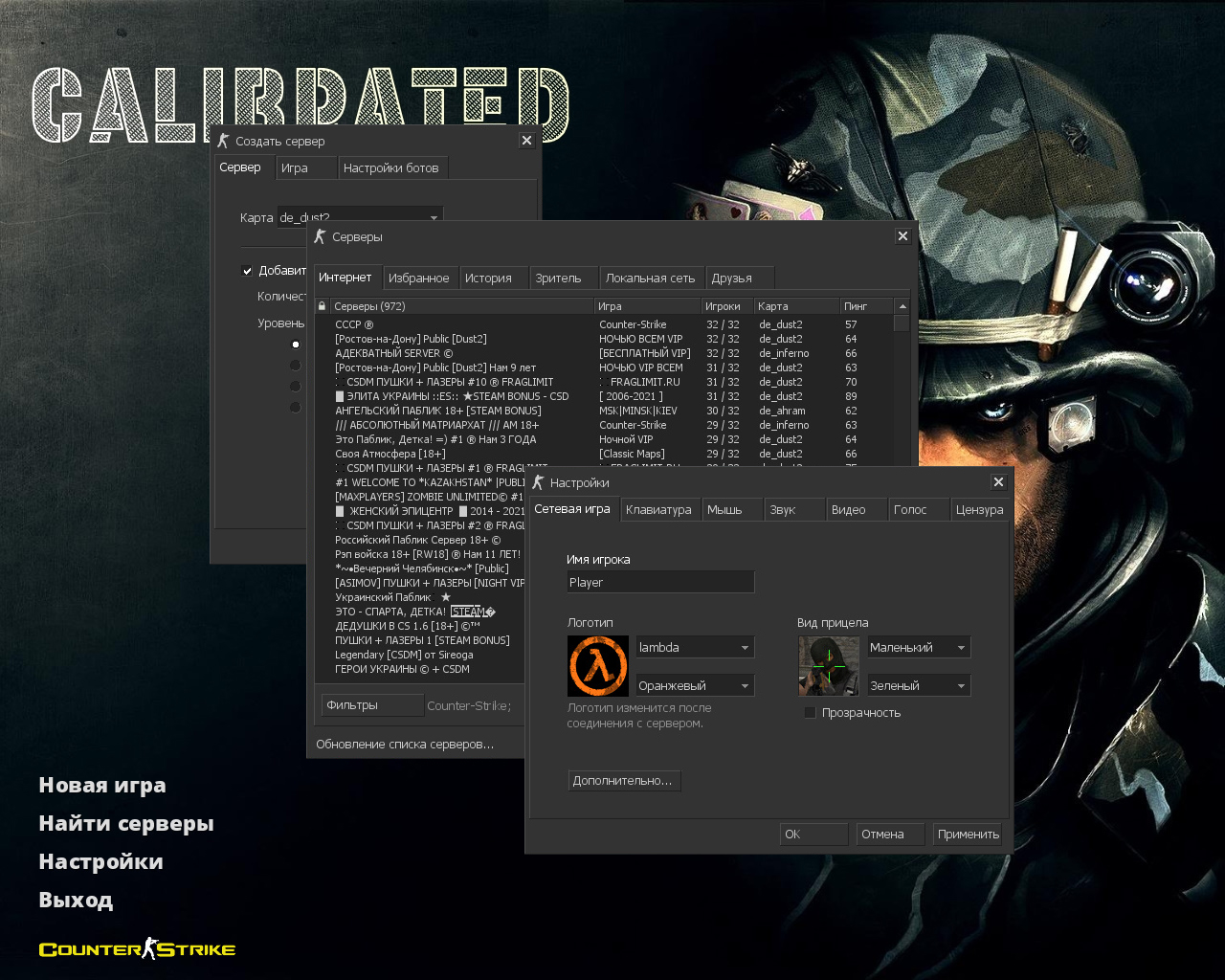Click the Дополнительно... button

click(x=624, y=780)
